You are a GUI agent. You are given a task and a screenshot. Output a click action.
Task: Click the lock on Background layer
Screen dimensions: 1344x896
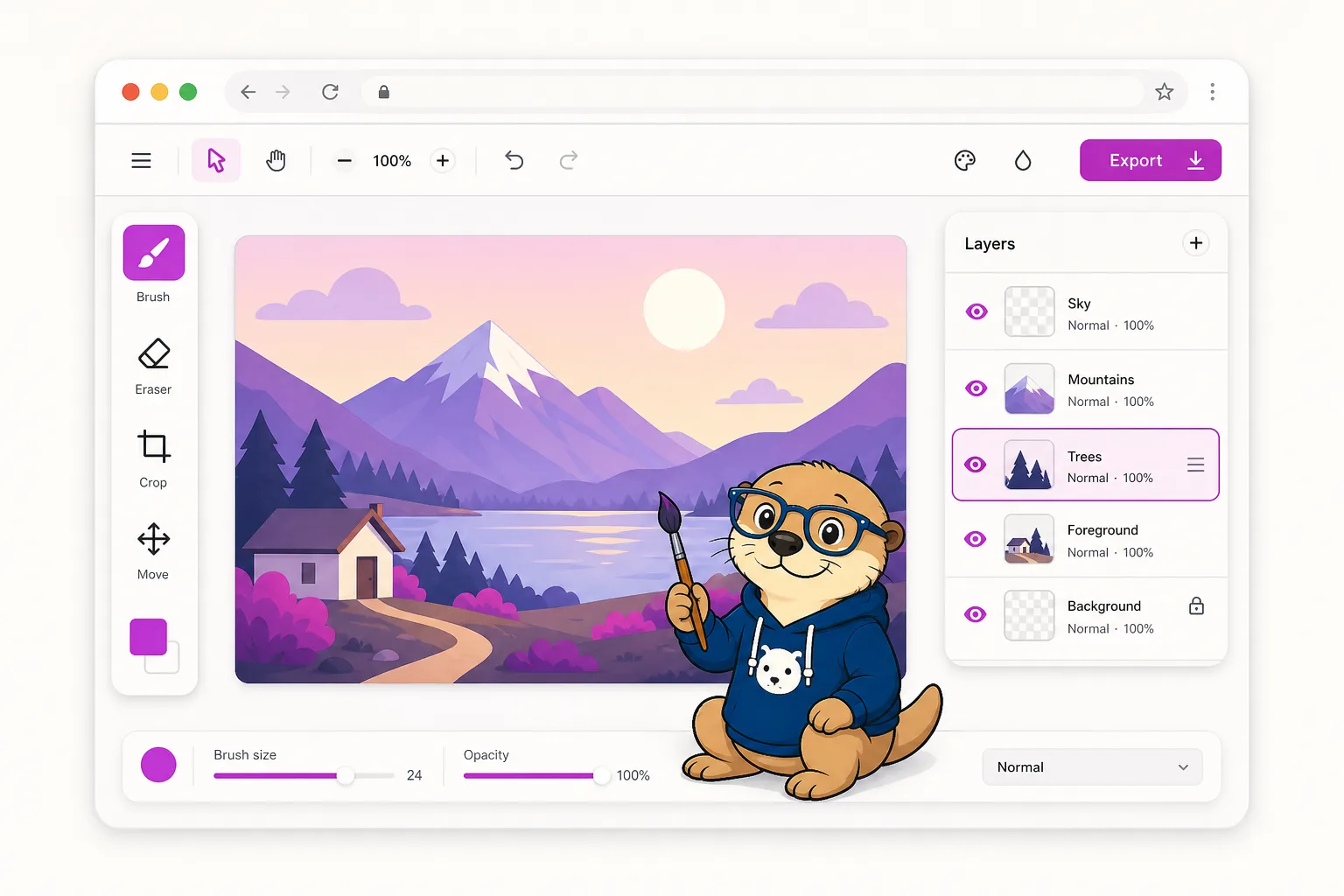tap(1196, 605)
